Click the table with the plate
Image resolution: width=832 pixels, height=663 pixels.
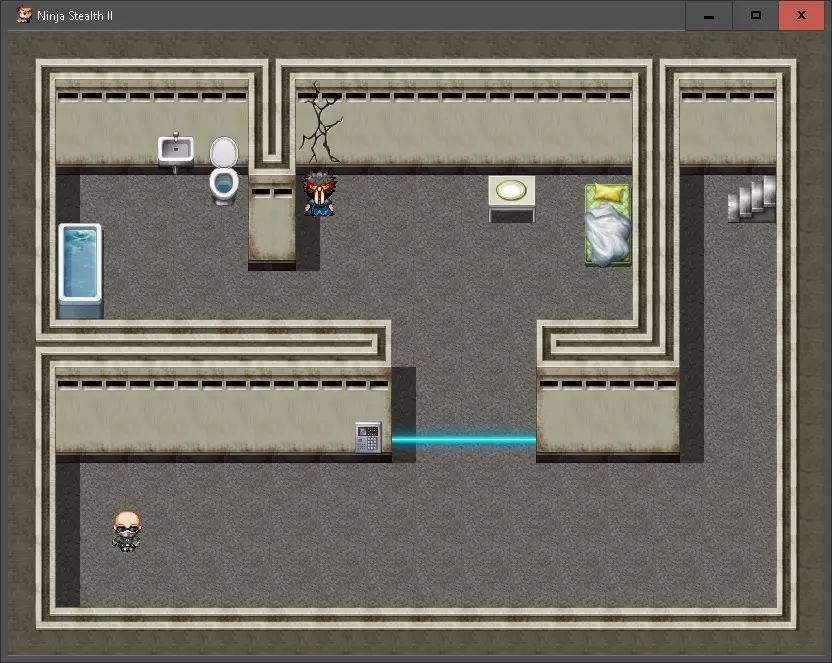click(x=512, y=198)
